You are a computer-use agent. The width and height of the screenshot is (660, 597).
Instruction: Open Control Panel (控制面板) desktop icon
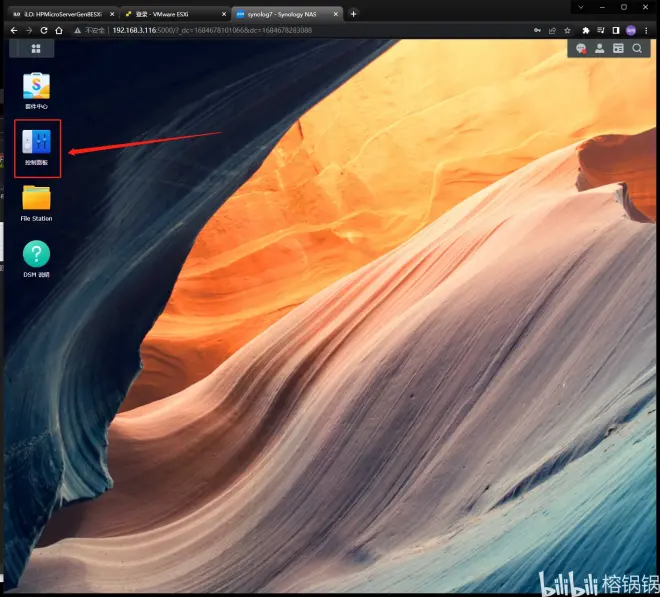point(37,147)
